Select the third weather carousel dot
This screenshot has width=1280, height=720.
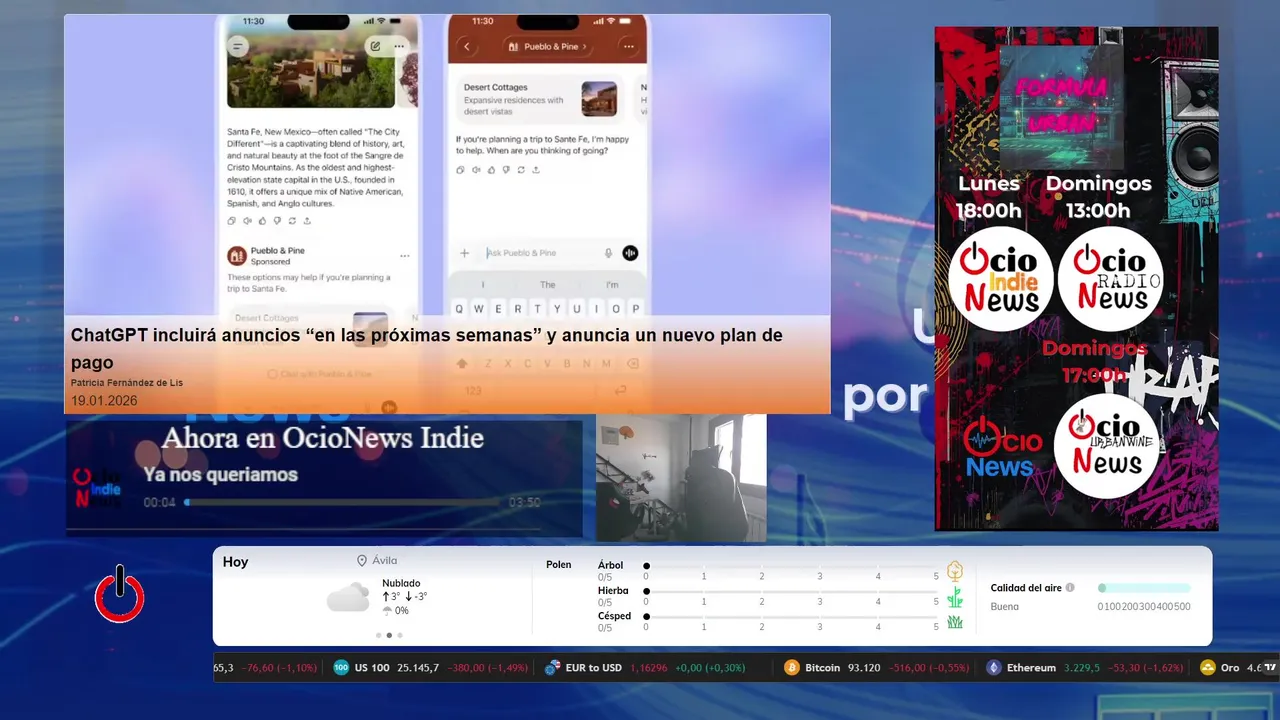pyautogui.click(x=400, y=635)
